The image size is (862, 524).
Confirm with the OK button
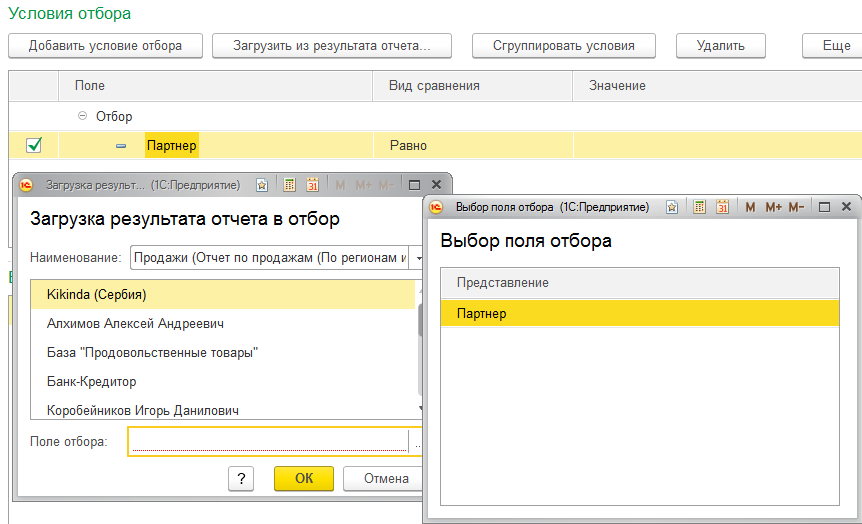click(304, 479)
